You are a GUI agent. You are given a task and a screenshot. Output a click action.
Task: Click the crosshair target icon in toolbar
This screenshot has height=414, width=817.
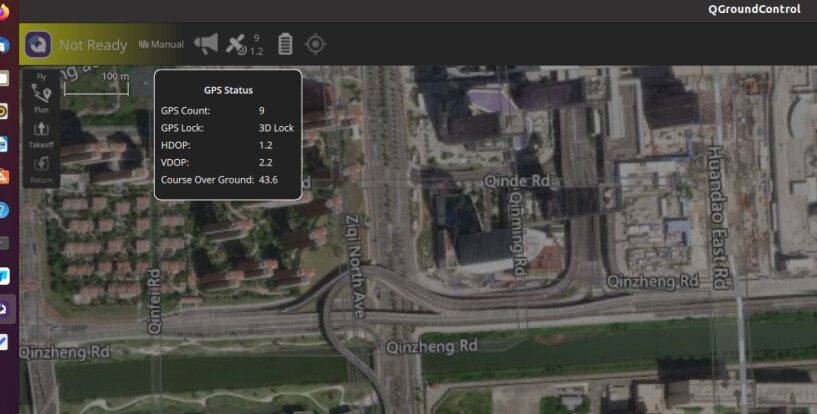tap(315, 44)
